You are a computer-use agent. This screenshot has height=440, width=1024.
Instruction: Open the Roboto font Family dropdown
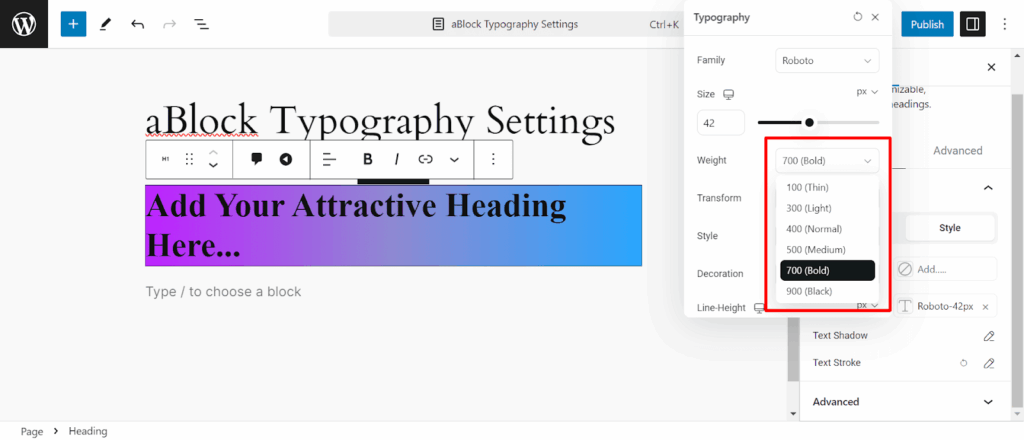tap(827, 61)
